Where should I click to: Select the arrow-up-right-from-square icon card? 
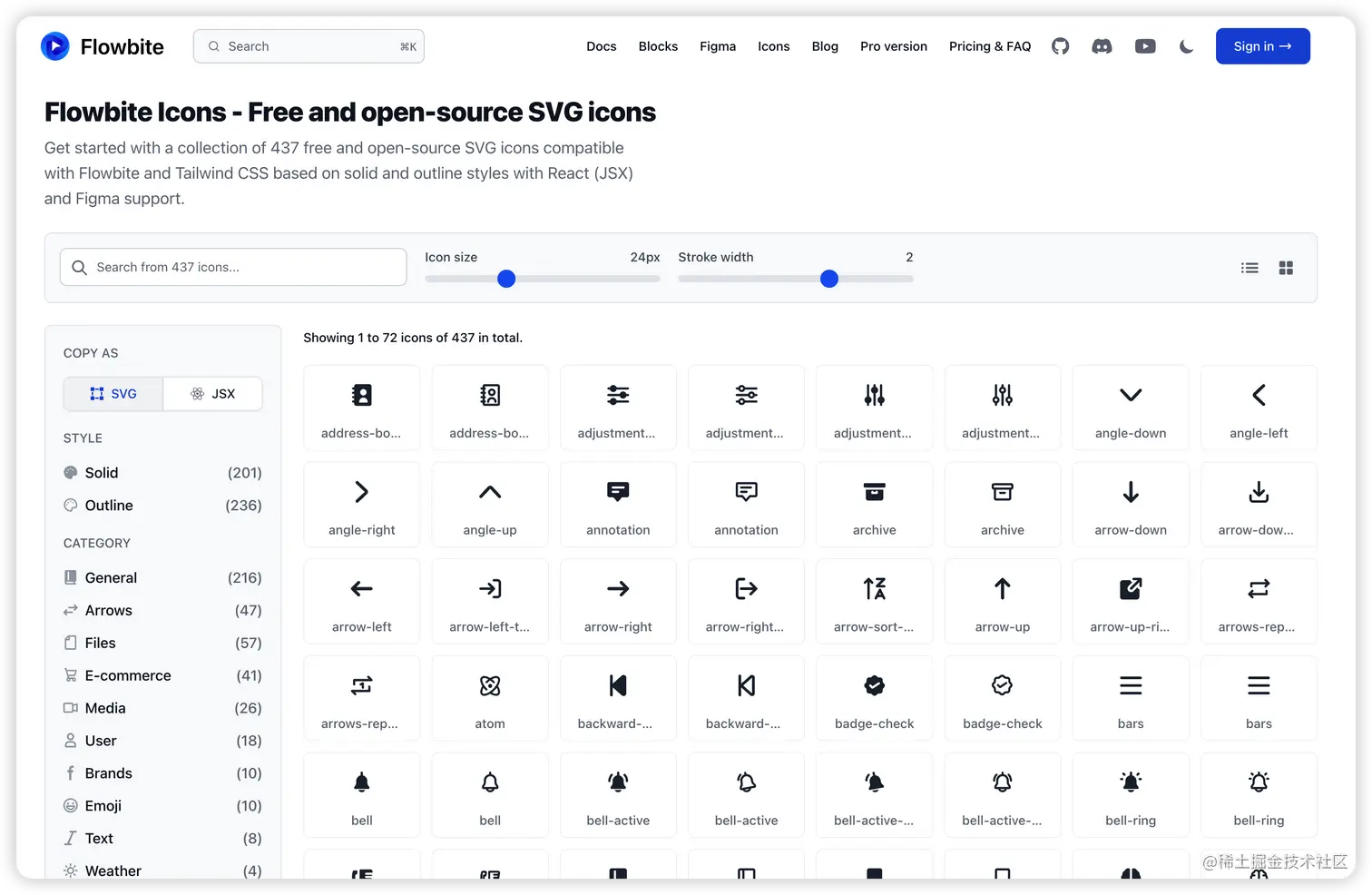(1131, 602)
